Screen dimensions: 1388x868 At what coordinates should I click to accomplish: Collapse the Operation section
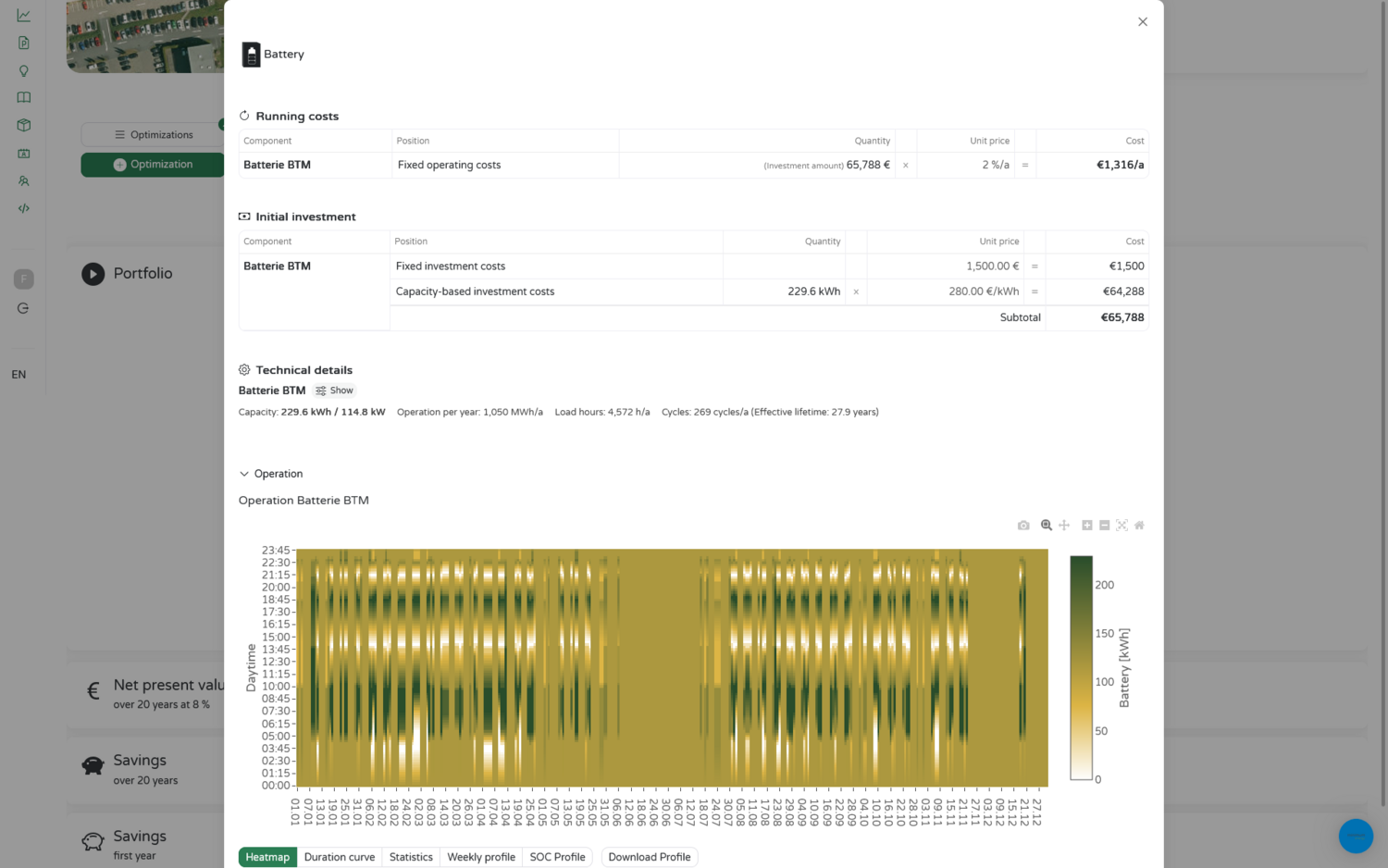[271, 474]
